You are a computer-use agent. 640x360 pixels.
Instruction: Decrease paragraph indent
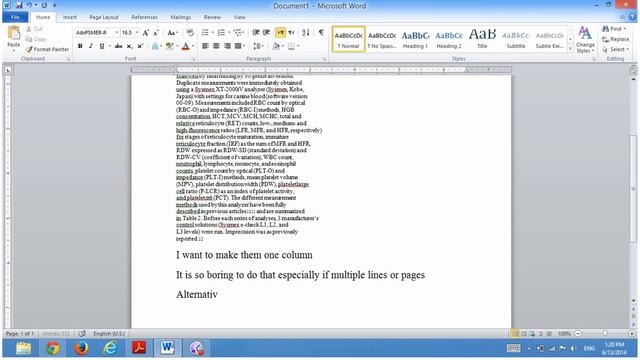pos(256,33)
